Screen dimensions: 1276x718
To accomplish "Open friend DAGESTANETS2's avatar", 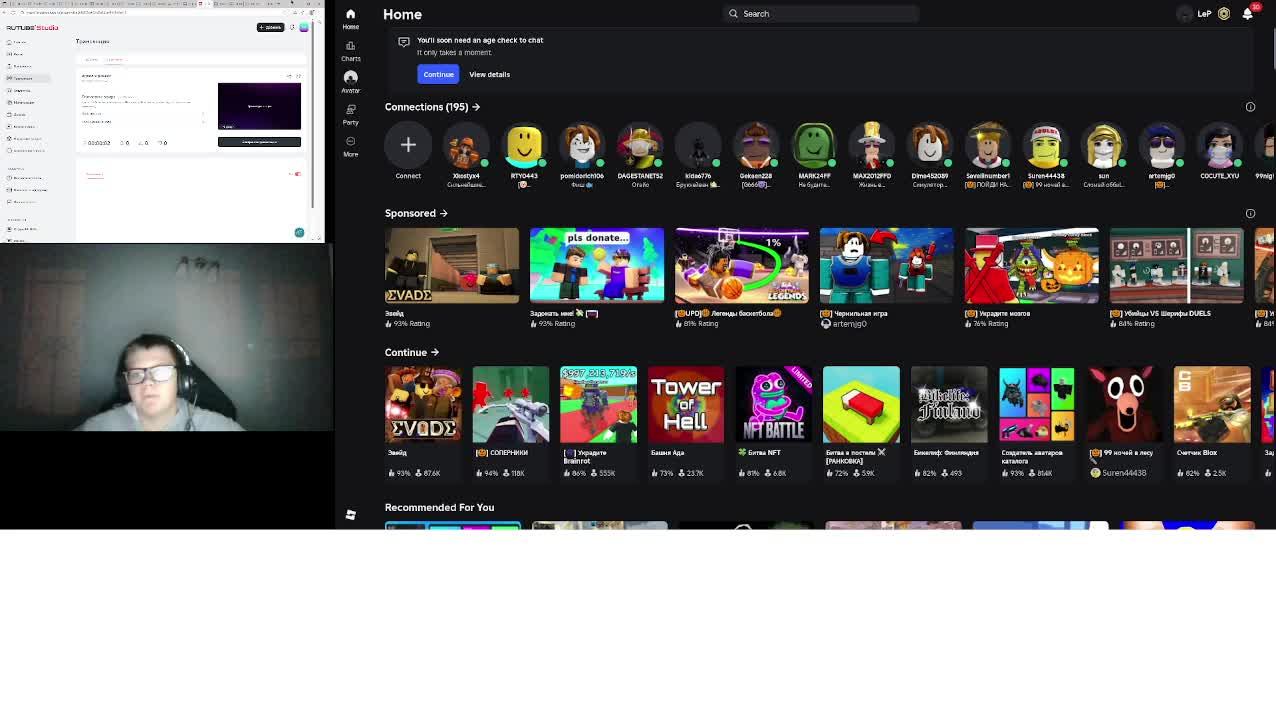I will (x=640, y=145).
